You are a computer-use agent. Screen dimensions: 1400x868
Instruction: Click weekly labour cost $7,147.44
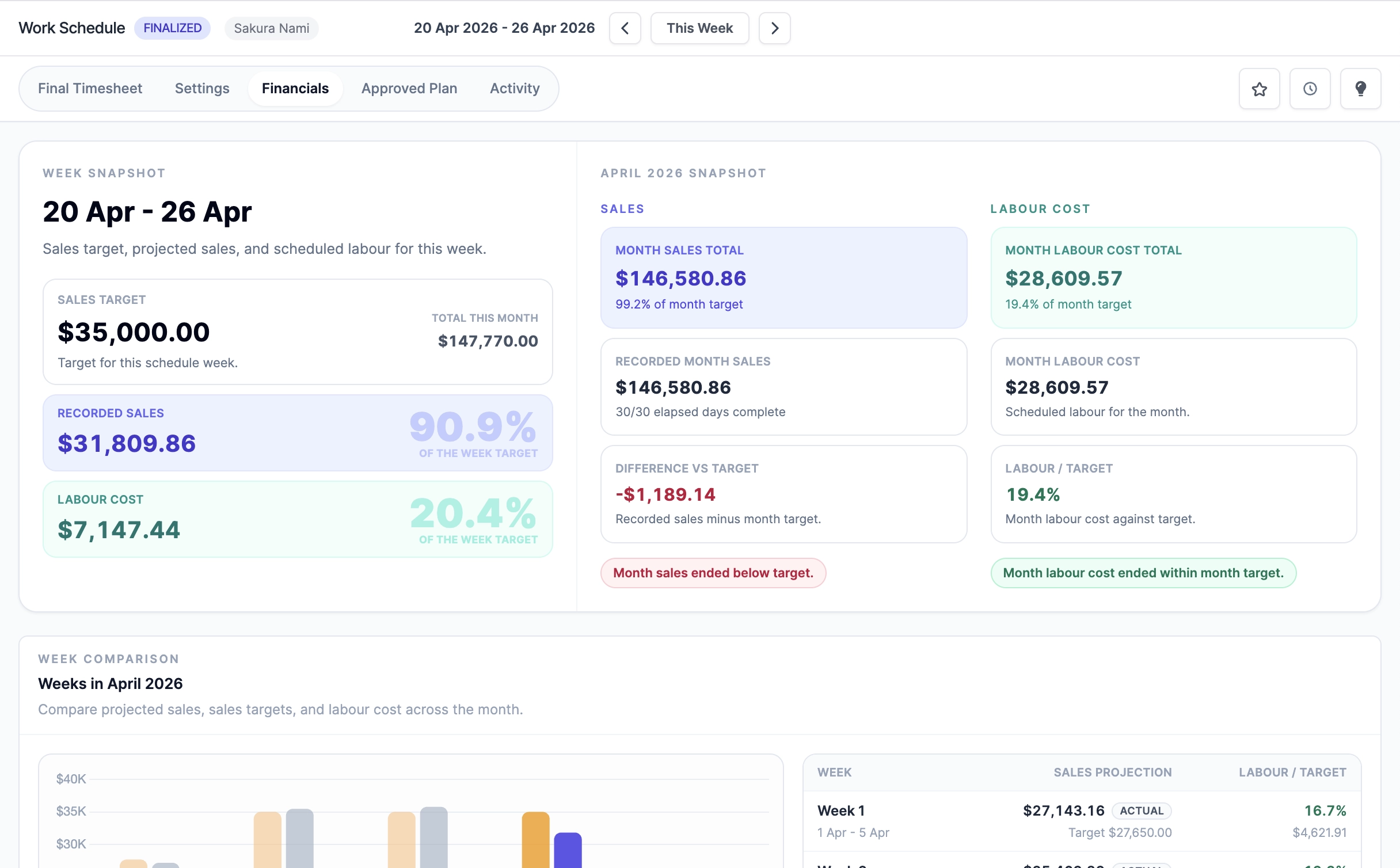point(119,530)
